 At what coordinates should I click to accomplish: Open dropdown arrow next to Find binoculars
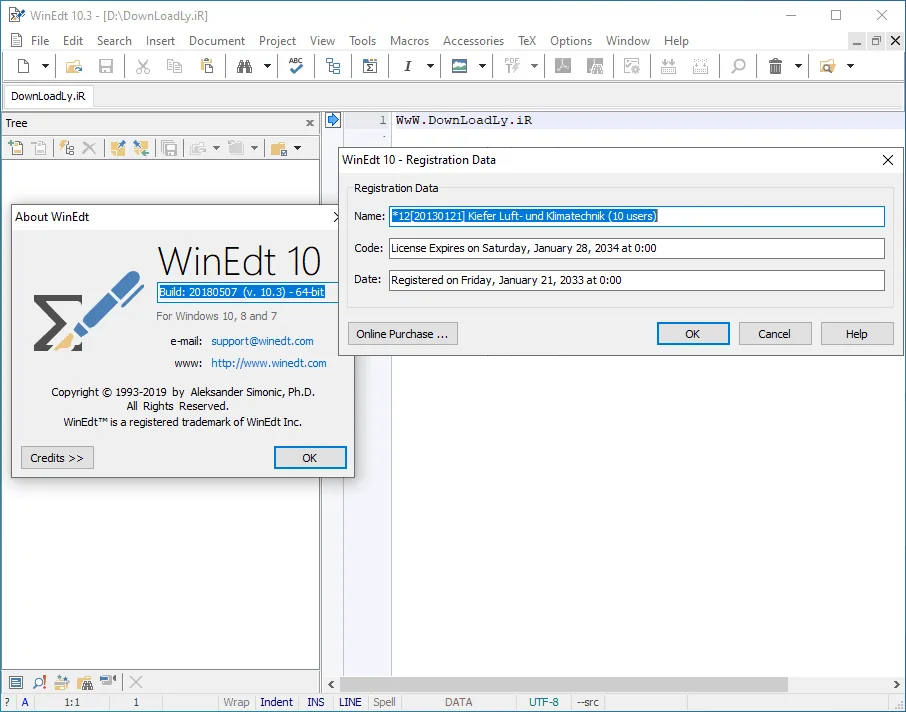point(267,66)
